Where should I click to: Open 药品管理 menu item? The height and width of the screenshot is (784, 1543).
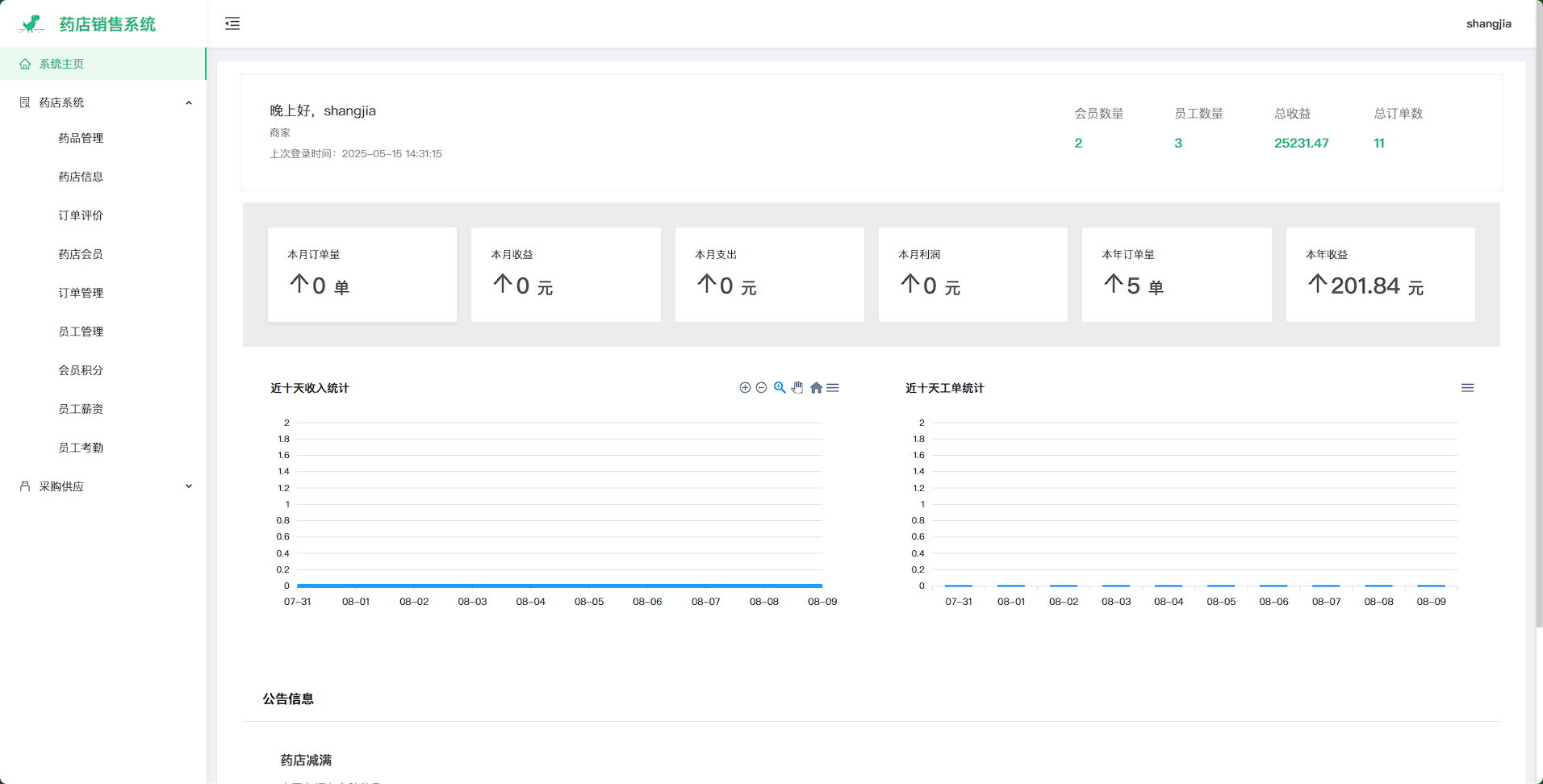pyautogui.click(x=81, y=138)
